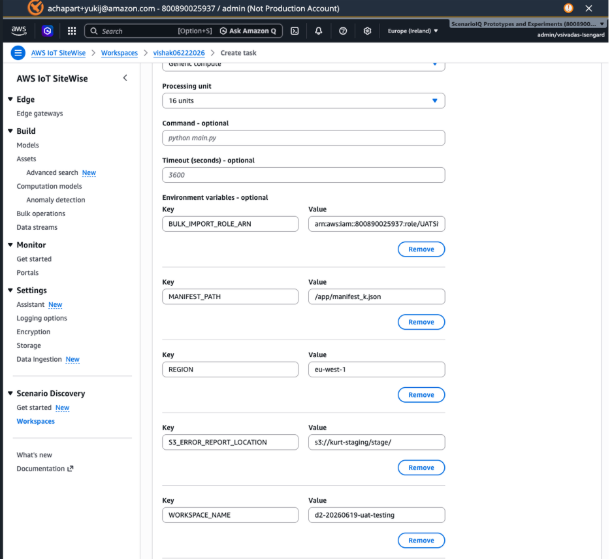Screen dimensions: 609x559
Task: Collapse the Edge section
Action: (x=10, y=99)
